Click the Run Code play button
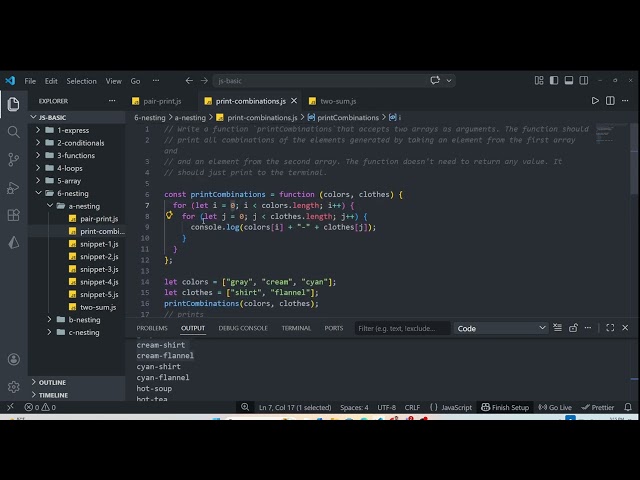 (x=595, y=101)
